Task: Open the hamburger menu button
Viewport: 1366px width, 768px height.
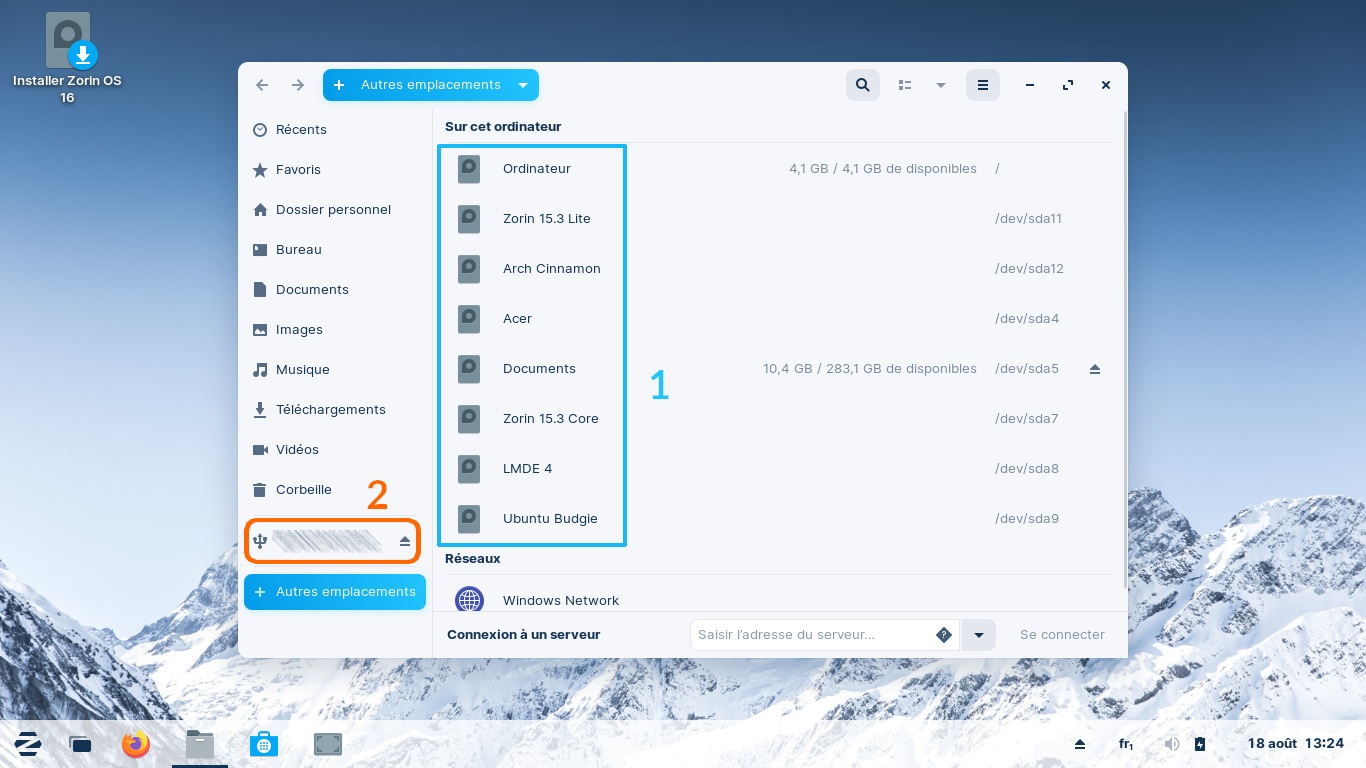Action: pyautogui.click(x=982, y=85)
